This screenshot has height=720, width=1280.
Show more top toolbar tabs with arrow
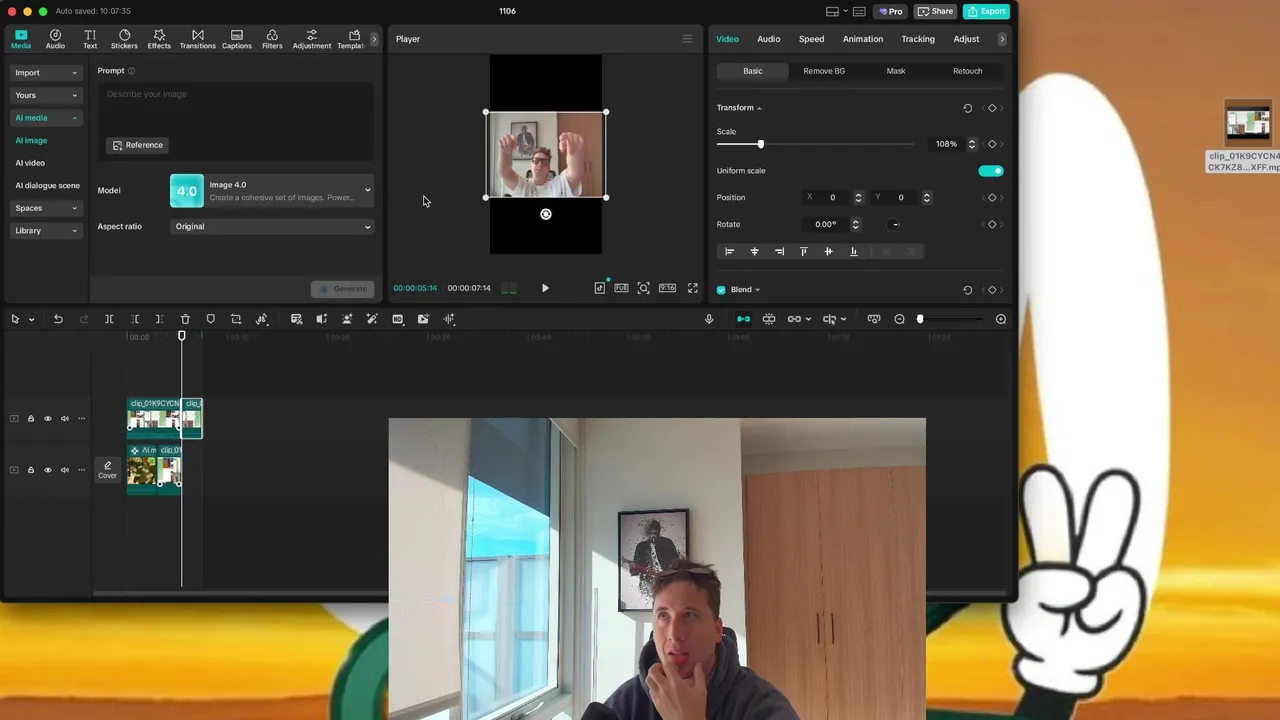pyautogui.click(x=374, y=39)
